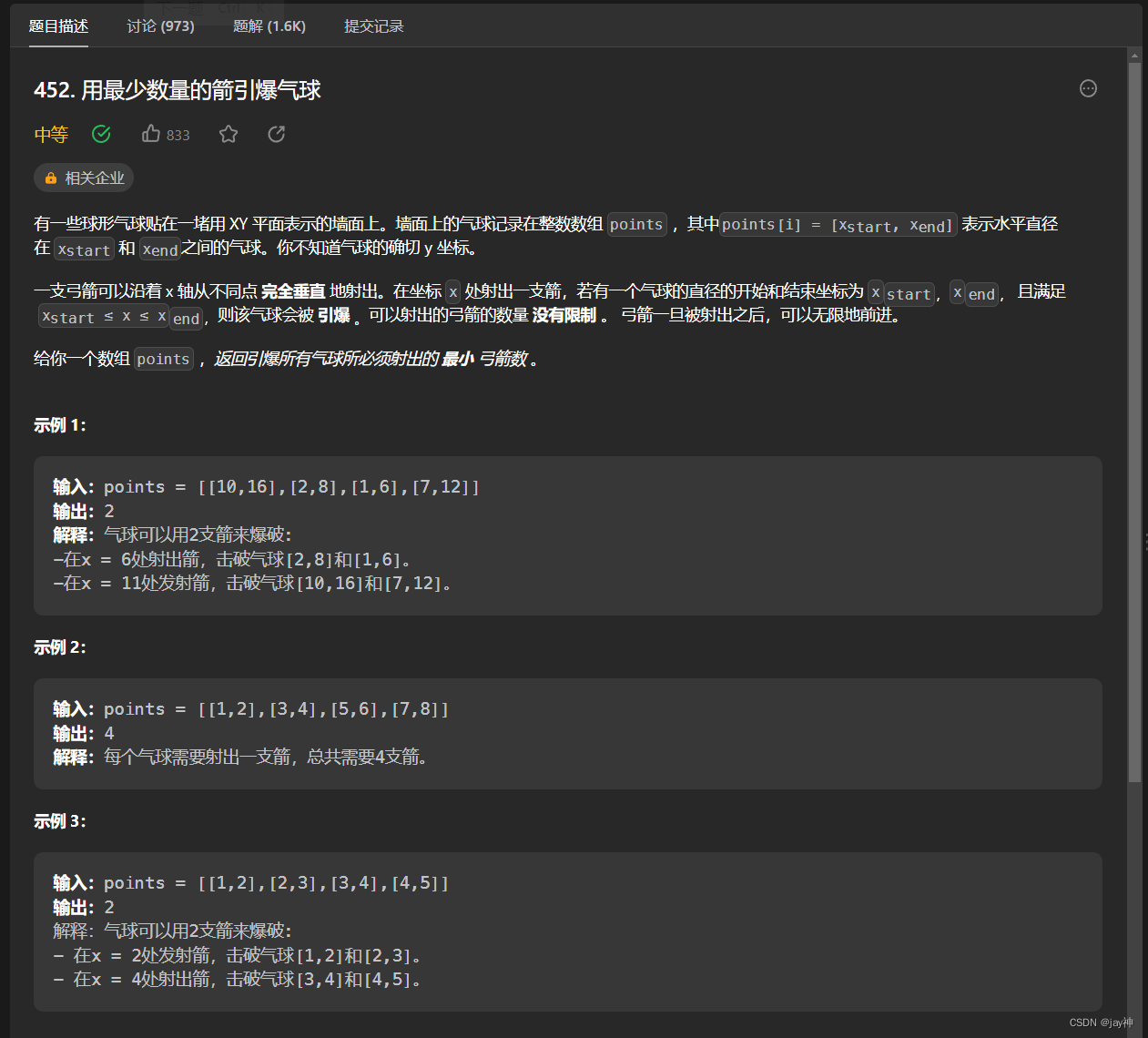1148x1038 pixels.
Task: Open the 提交记录 tab
Action: point(373,26)
